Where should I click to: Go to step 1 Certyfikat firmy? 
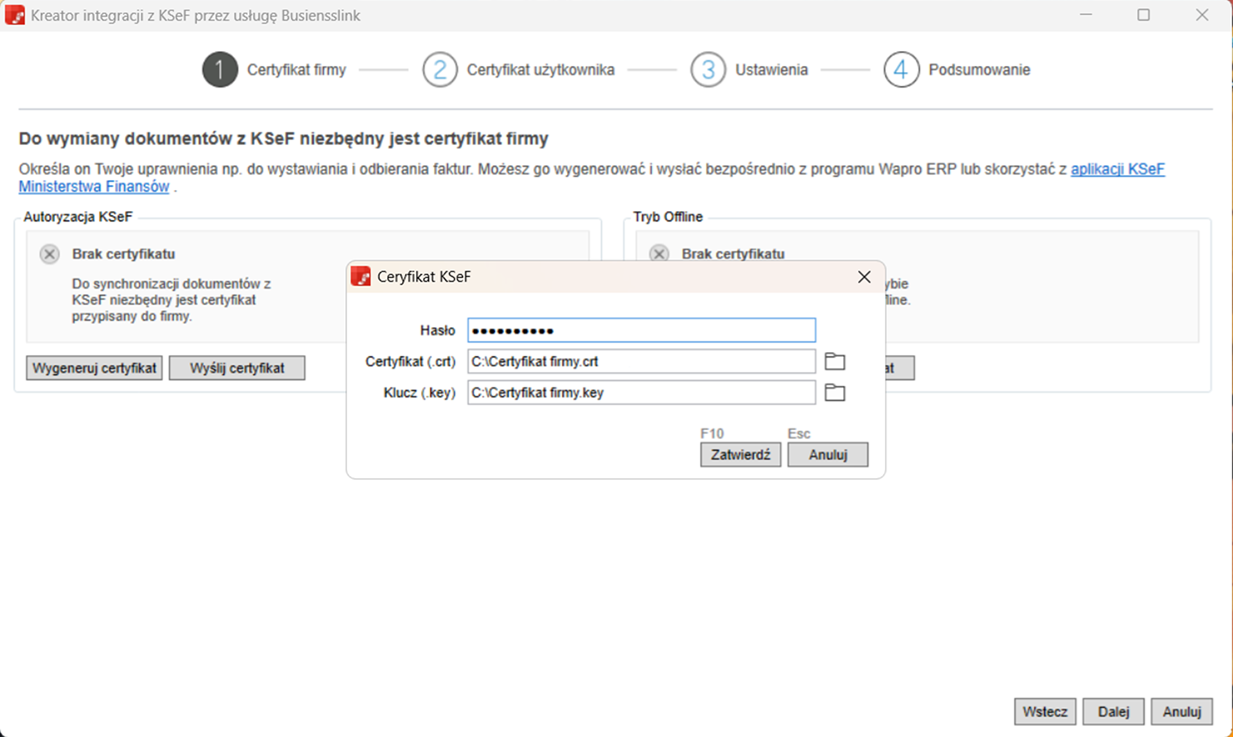click(220, 70)
